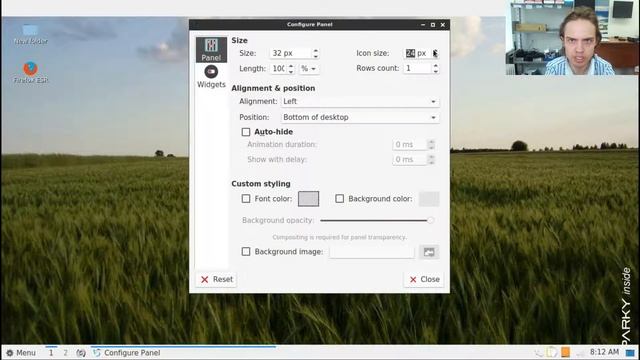Click the Icon size input field
This screenshot has width=640, height=360.
pos(417,53)
